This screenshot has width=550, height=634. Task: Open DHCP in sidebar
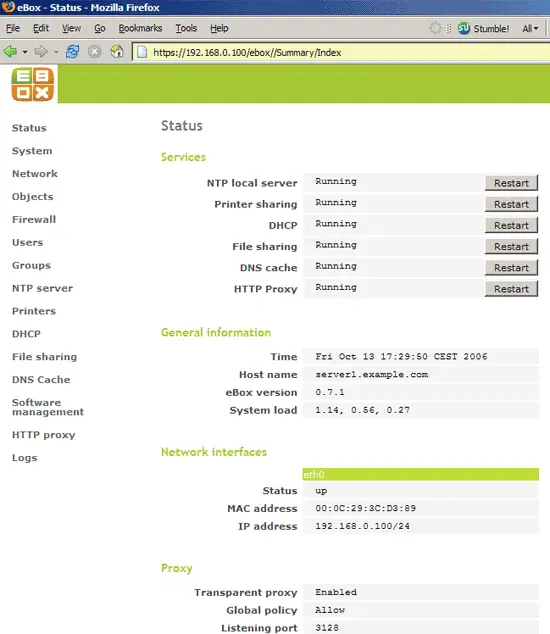tap(26, 334)
